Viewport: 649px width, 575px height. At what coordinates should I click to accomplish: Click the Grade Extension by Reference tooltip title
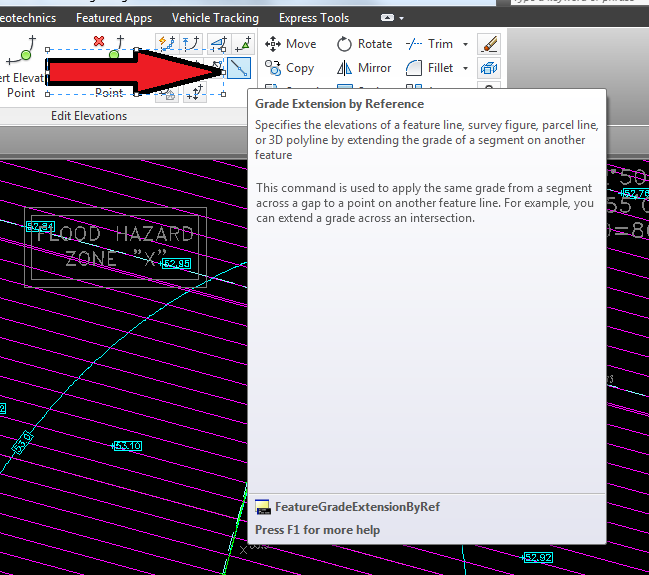coord(339,104)
